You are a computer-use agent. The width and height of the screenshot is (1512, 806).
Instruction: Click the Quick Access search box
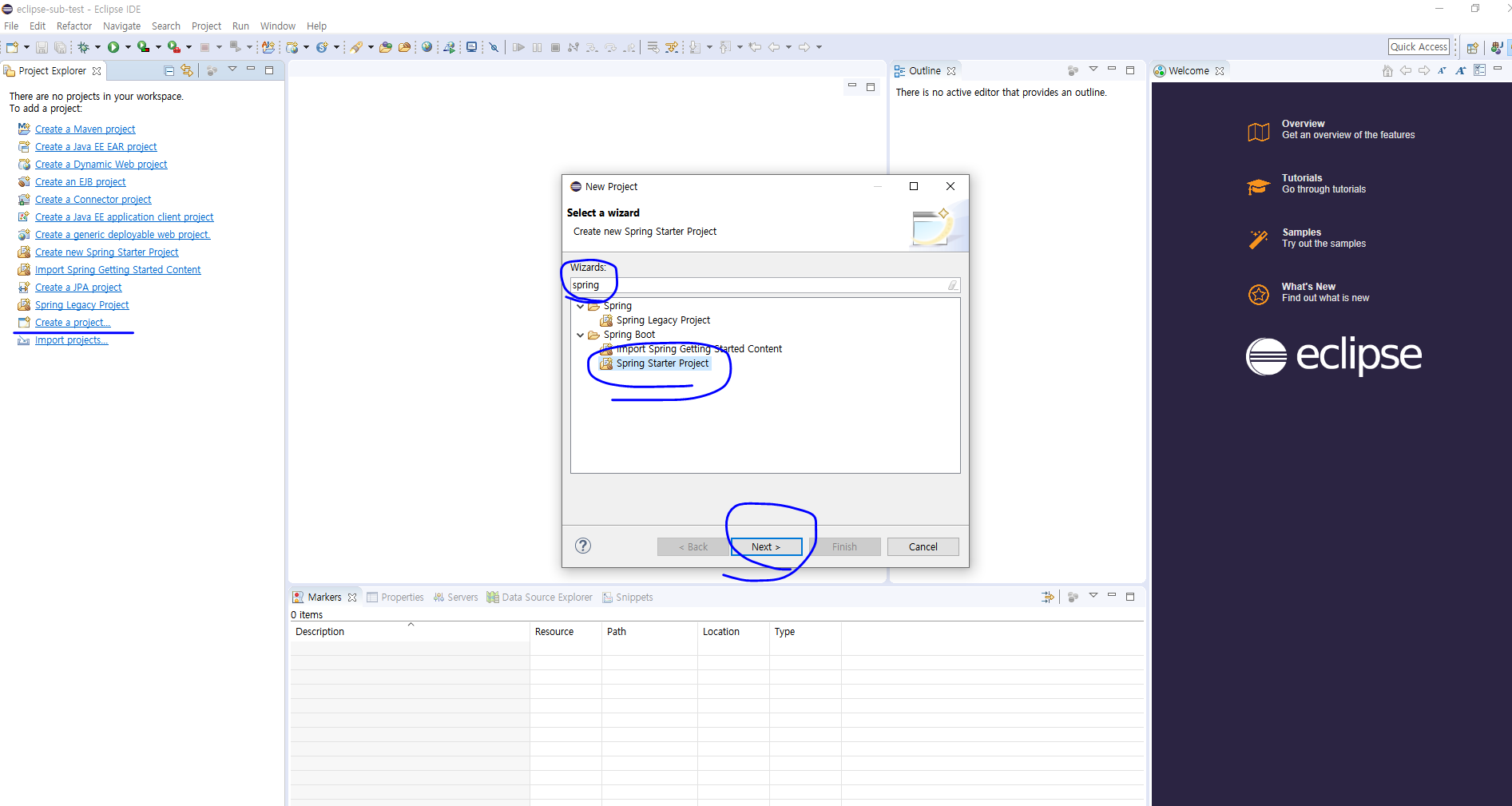tap(1419, 47)
